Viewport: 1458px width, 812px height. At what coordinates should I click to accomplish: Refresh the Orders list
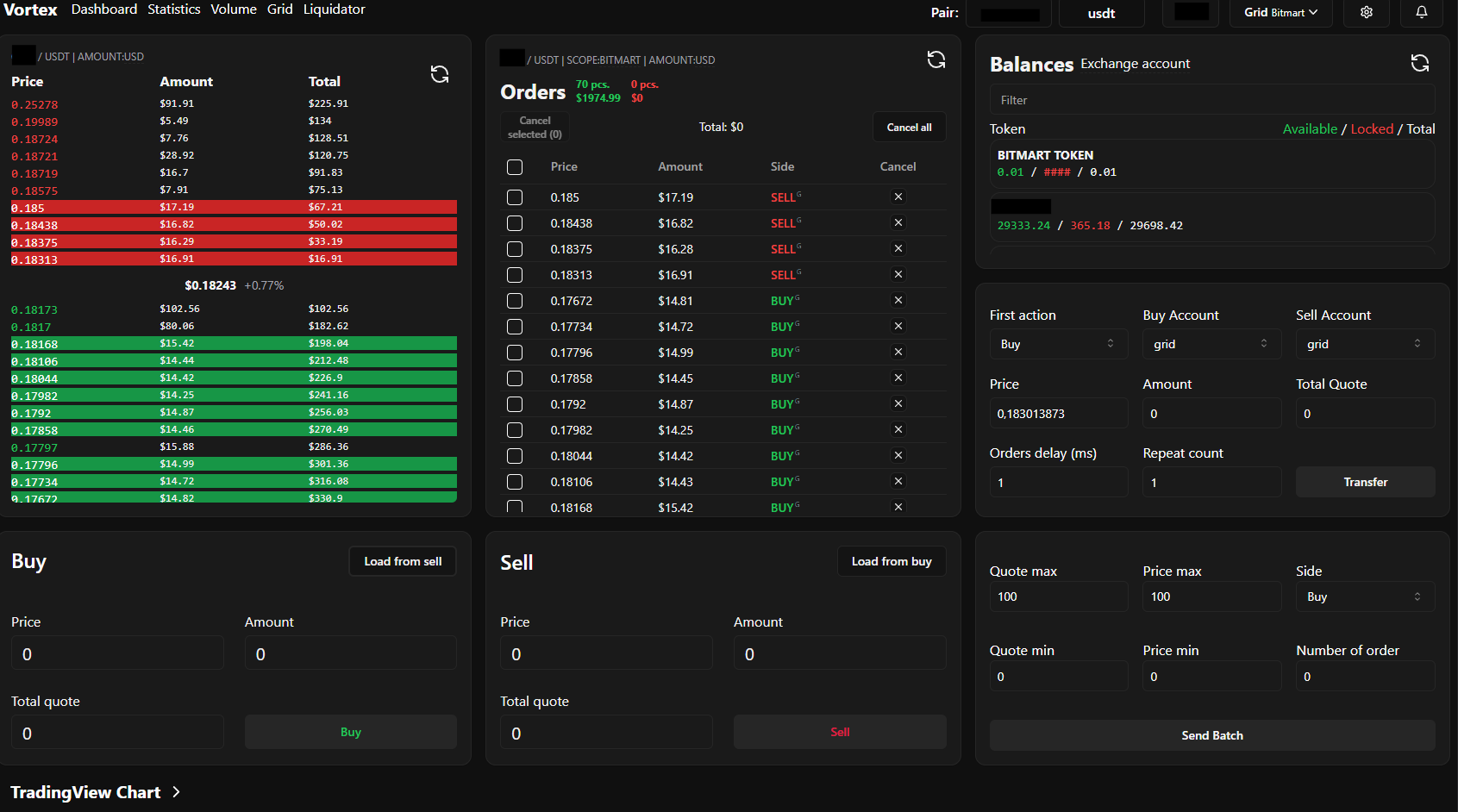(x=935, y=59)
